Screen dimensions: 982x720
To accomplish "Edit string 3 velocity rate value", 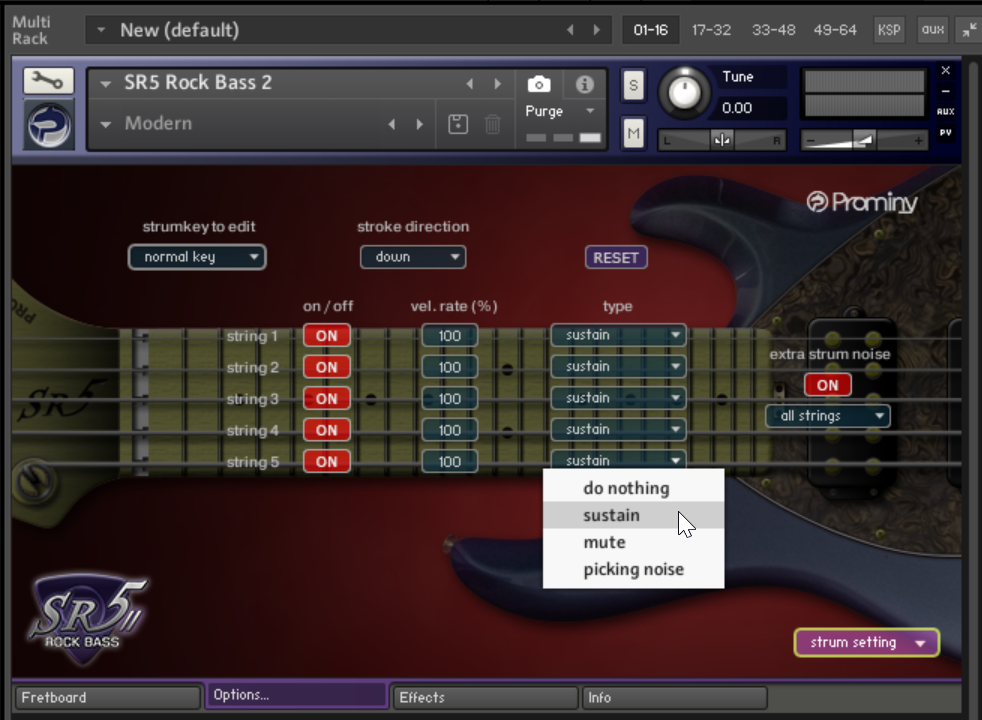I will (449, 398).
